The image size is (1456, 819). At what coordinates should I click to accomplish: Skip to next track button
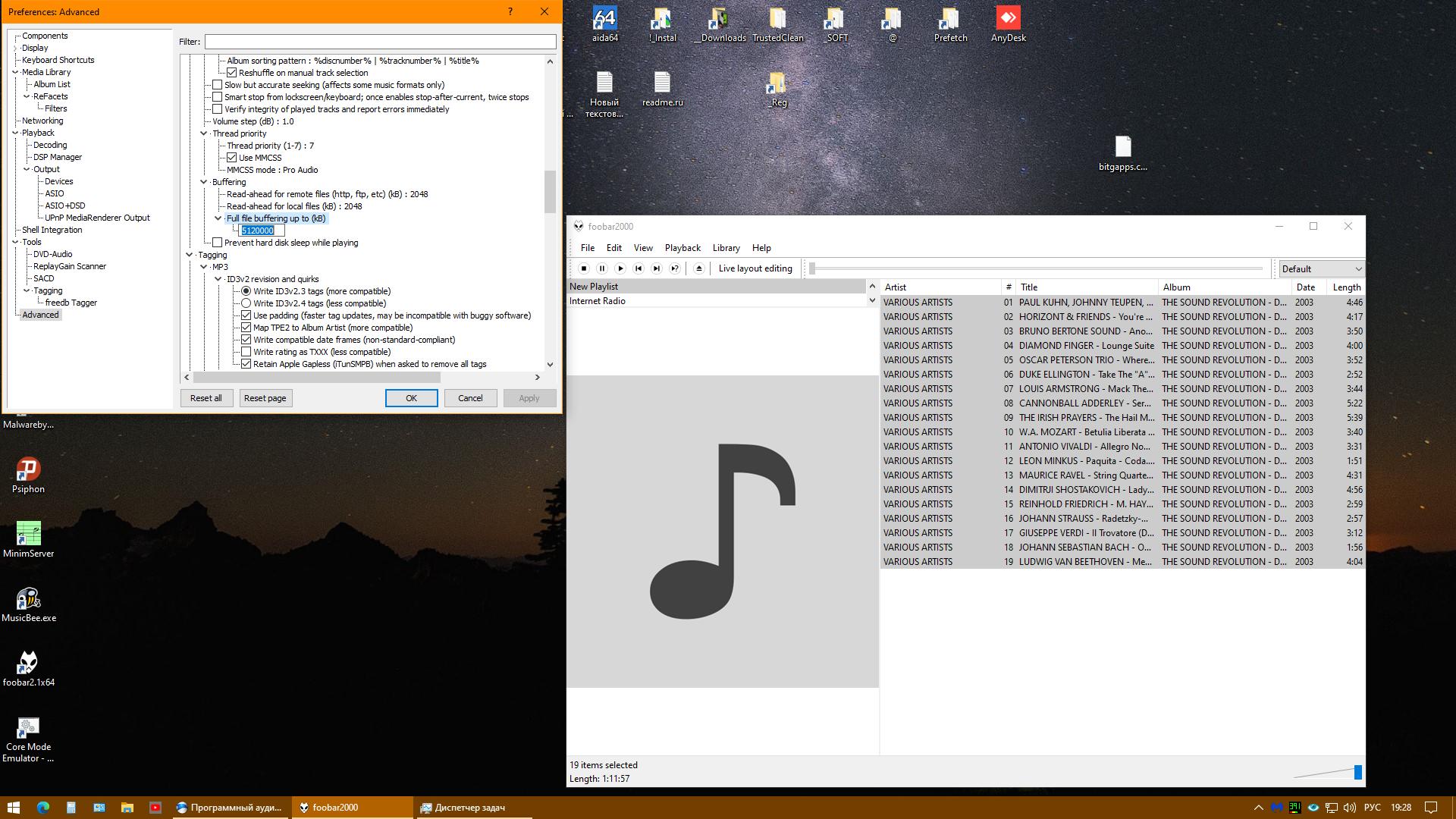point(657,268)
